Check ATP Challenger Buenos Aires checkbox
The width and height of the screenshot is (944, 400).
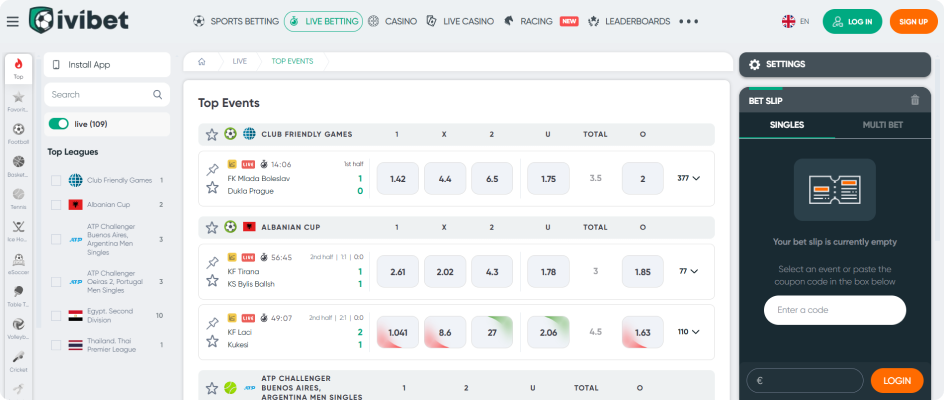click(56, 239)
